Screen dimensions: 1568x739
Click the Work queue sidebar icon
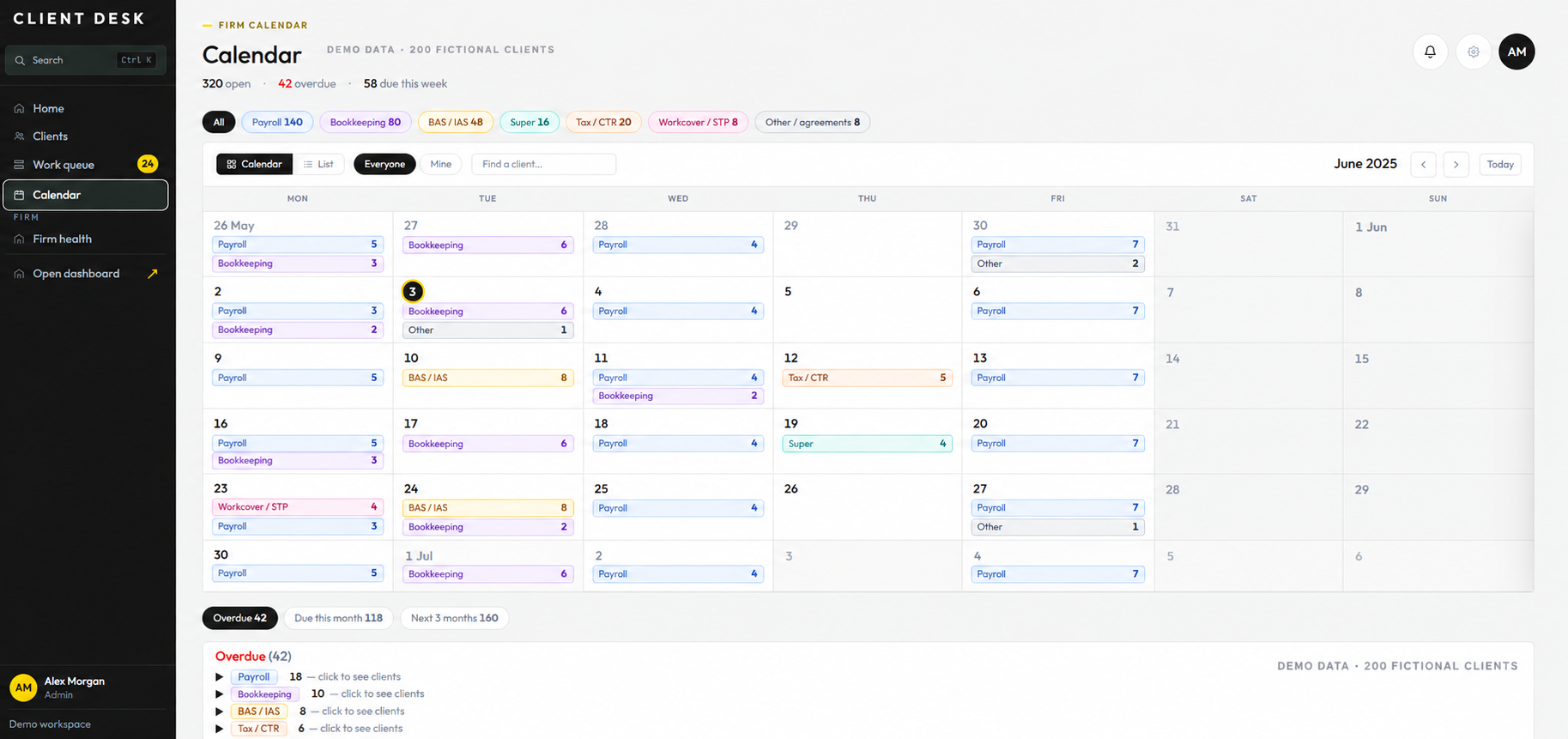click(x=19, y=165)
